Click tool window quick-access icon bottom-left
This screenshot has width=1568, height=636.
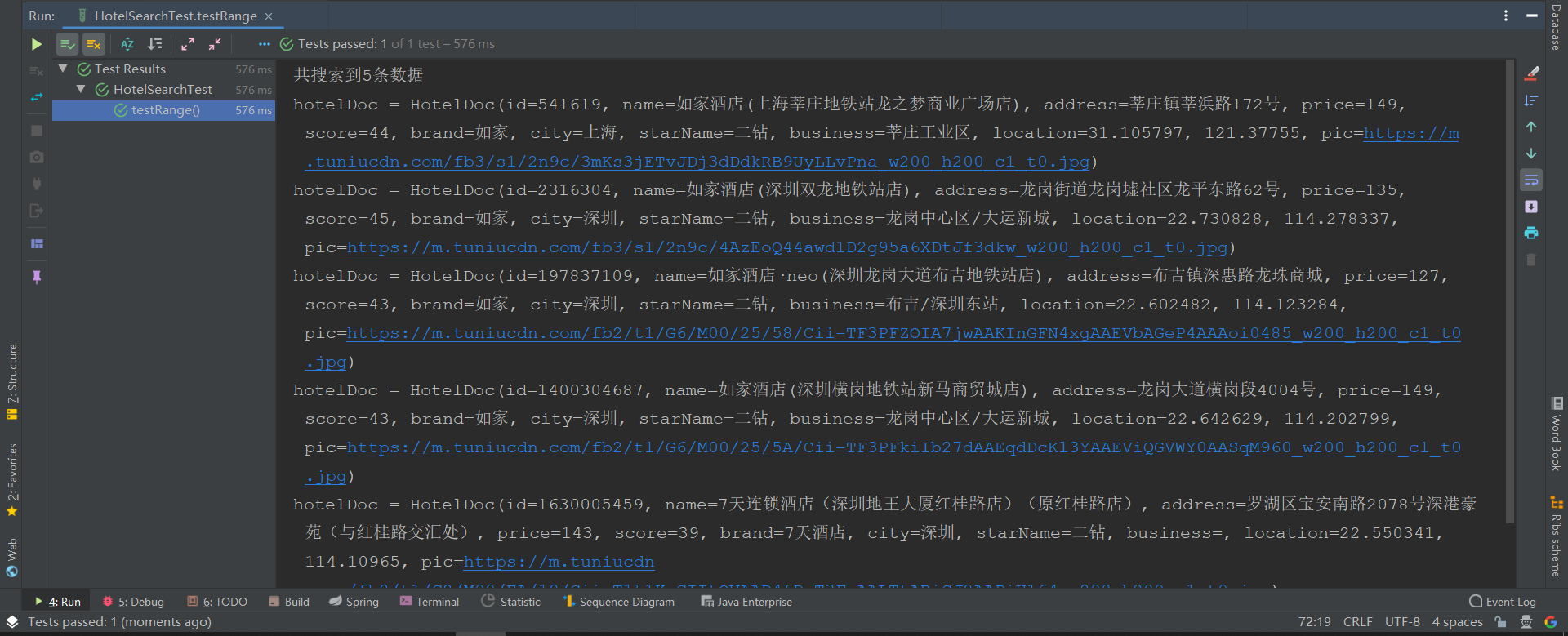click(11, 622)
